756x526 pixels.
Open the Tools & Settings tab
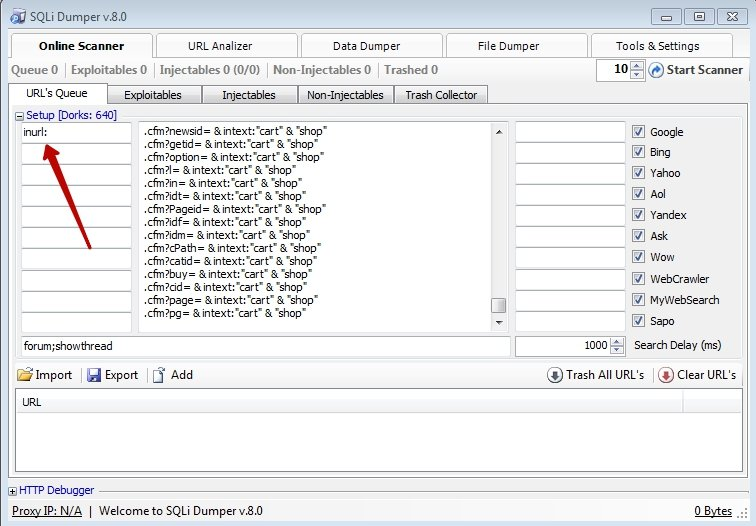(x=657, y=46)
